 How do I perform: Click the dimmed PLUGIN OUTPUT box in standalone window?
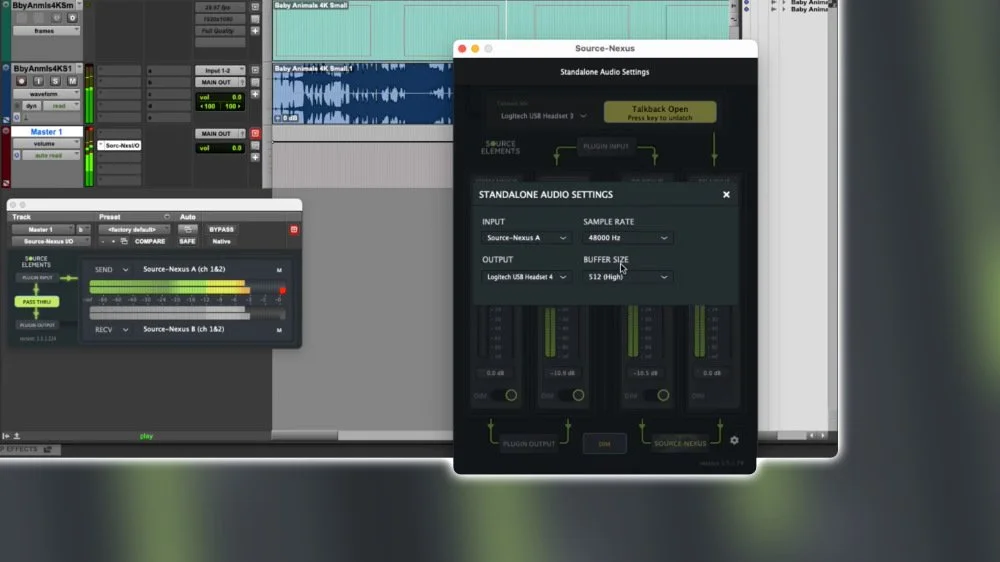click(x=529, y=443)
